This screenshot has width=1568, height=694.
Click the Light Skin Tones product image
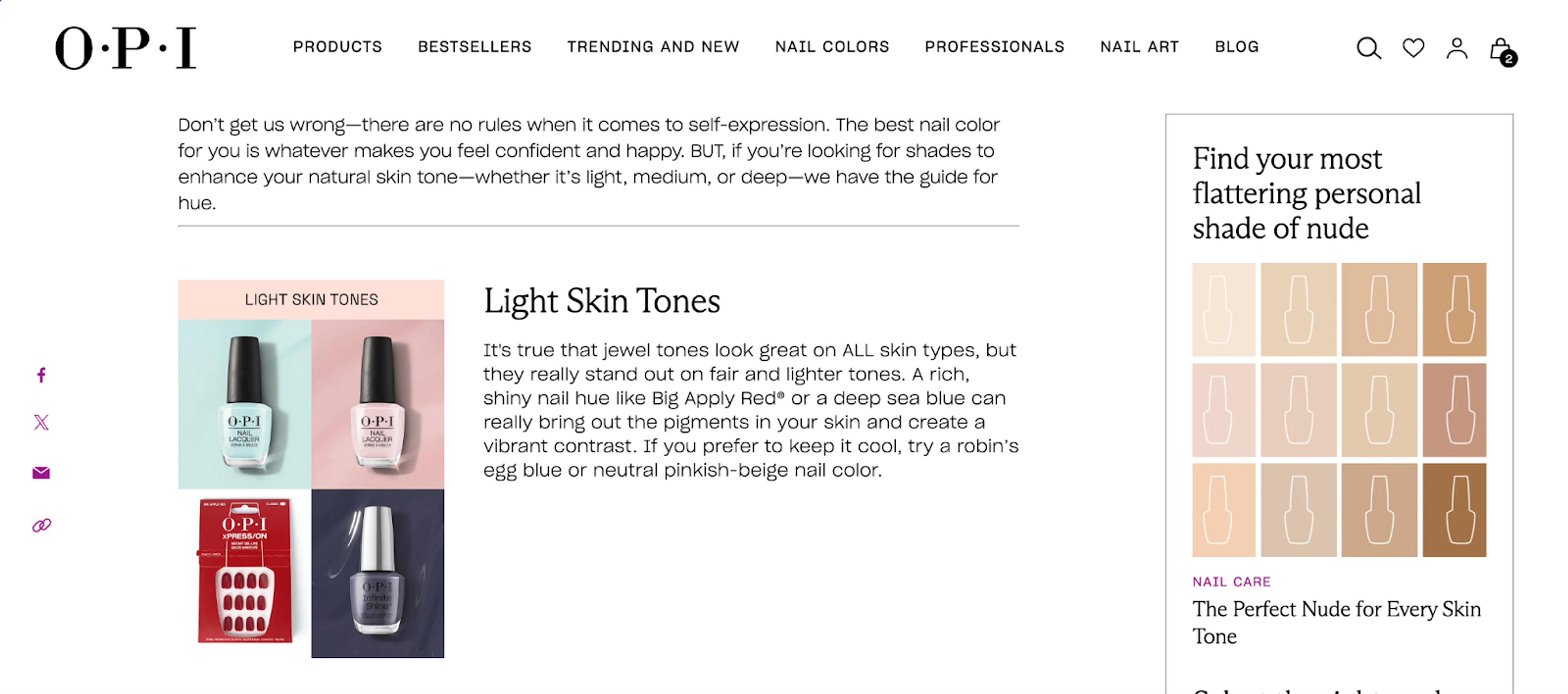coord(311,469)
